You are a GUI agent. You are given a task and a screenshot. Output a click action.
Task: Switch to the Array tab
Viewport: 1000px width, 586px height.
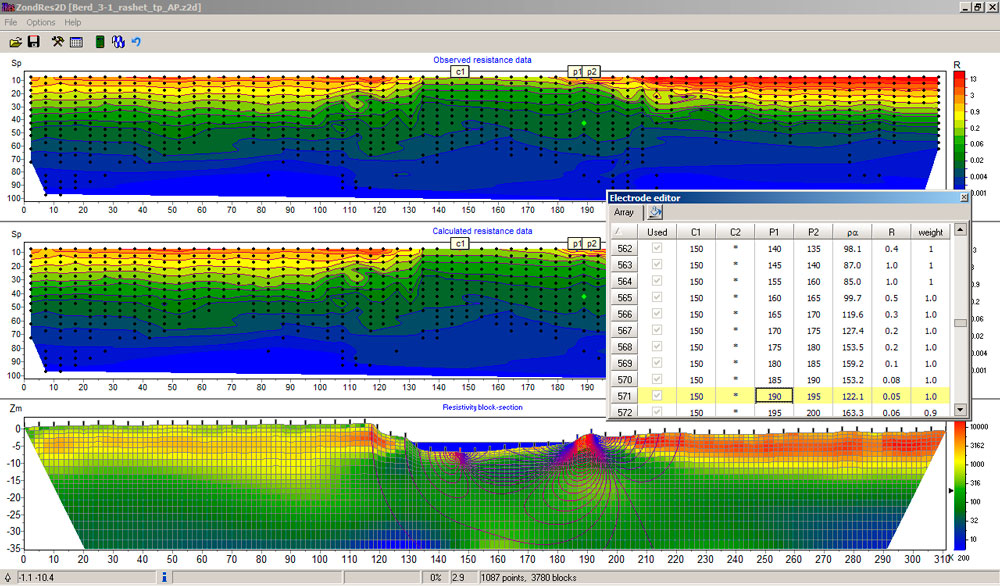[624, 212]
